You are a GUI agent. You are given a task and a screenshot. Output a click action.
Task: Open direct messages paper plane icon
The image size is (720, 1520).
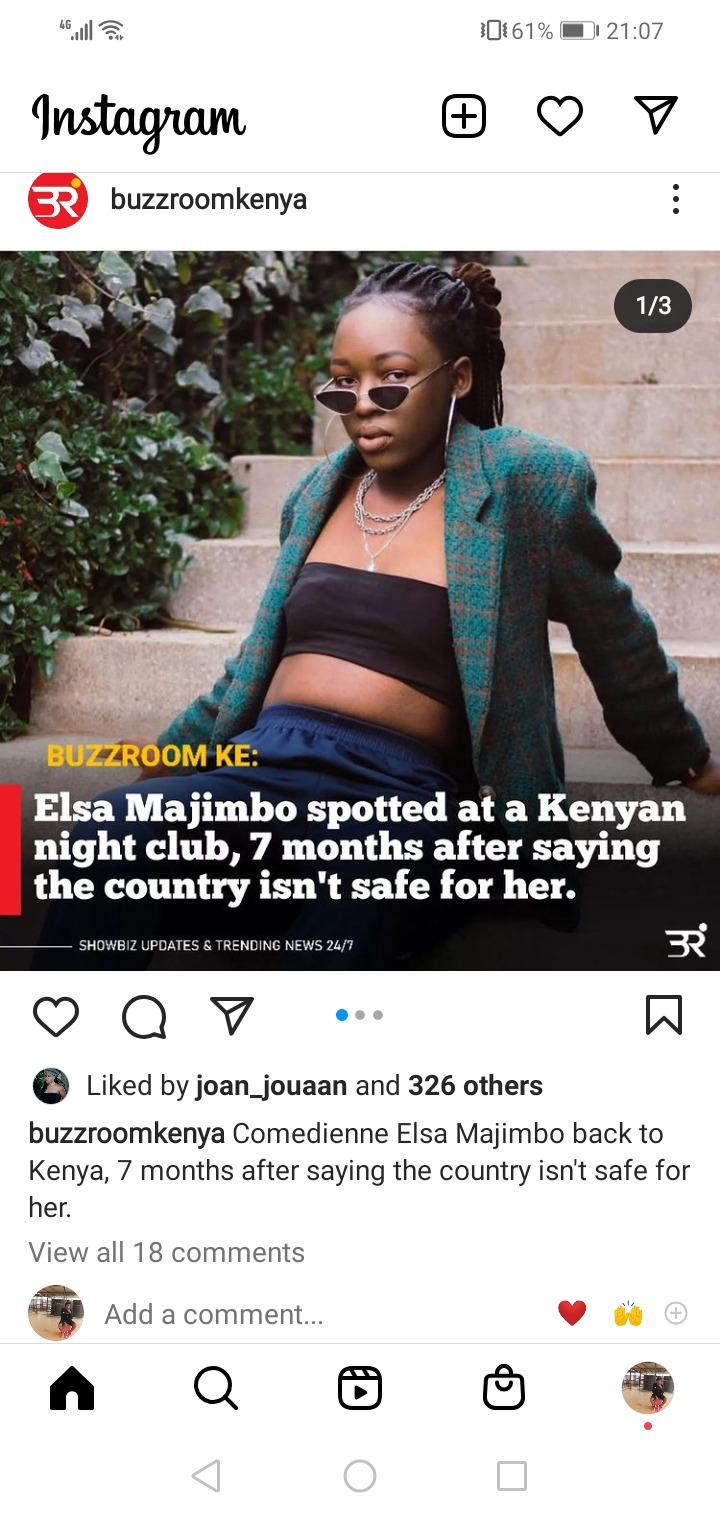pyautogui.click(x=656, y=115)
